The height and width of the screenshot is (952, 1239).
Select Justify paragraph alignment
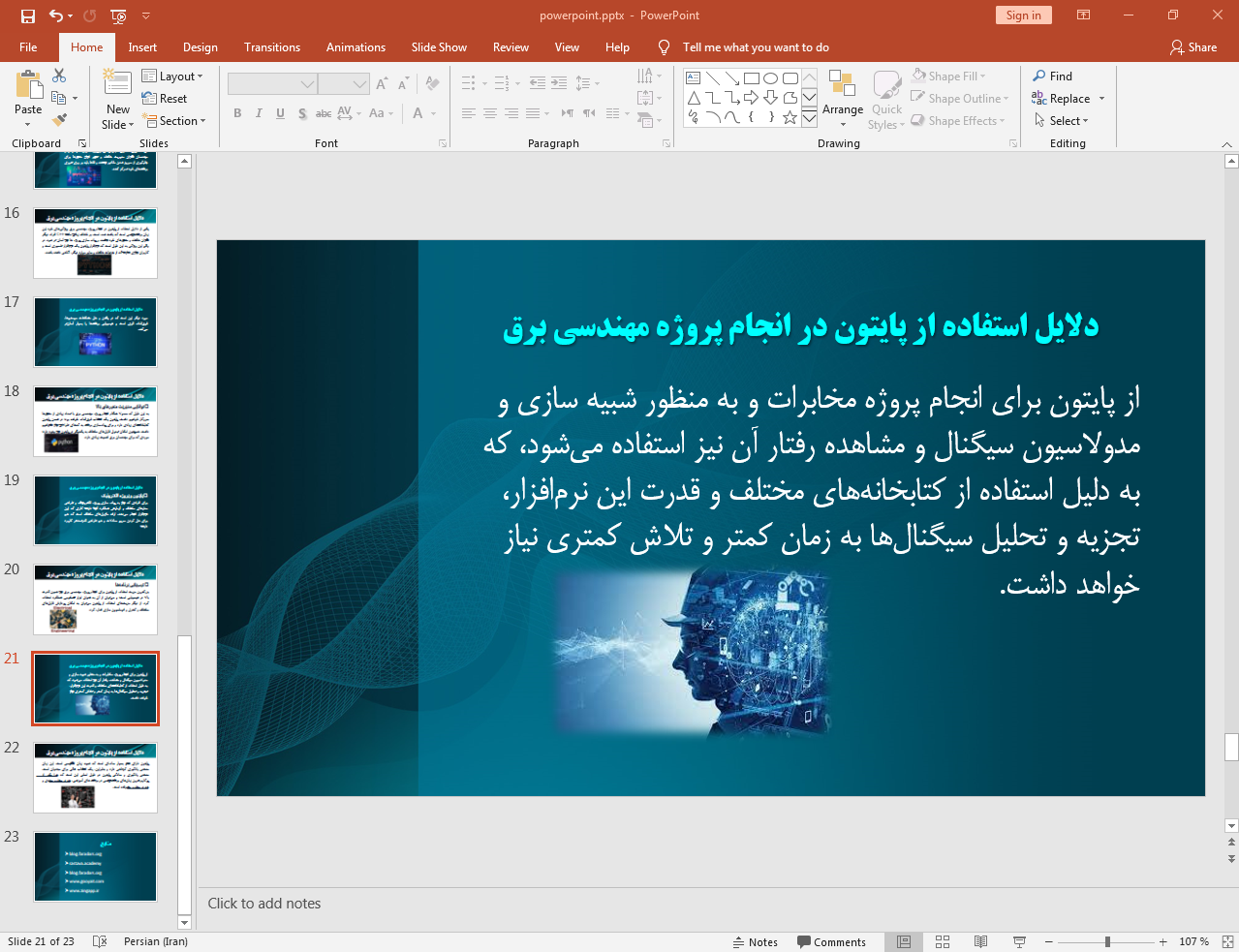[x=533, y=113]
